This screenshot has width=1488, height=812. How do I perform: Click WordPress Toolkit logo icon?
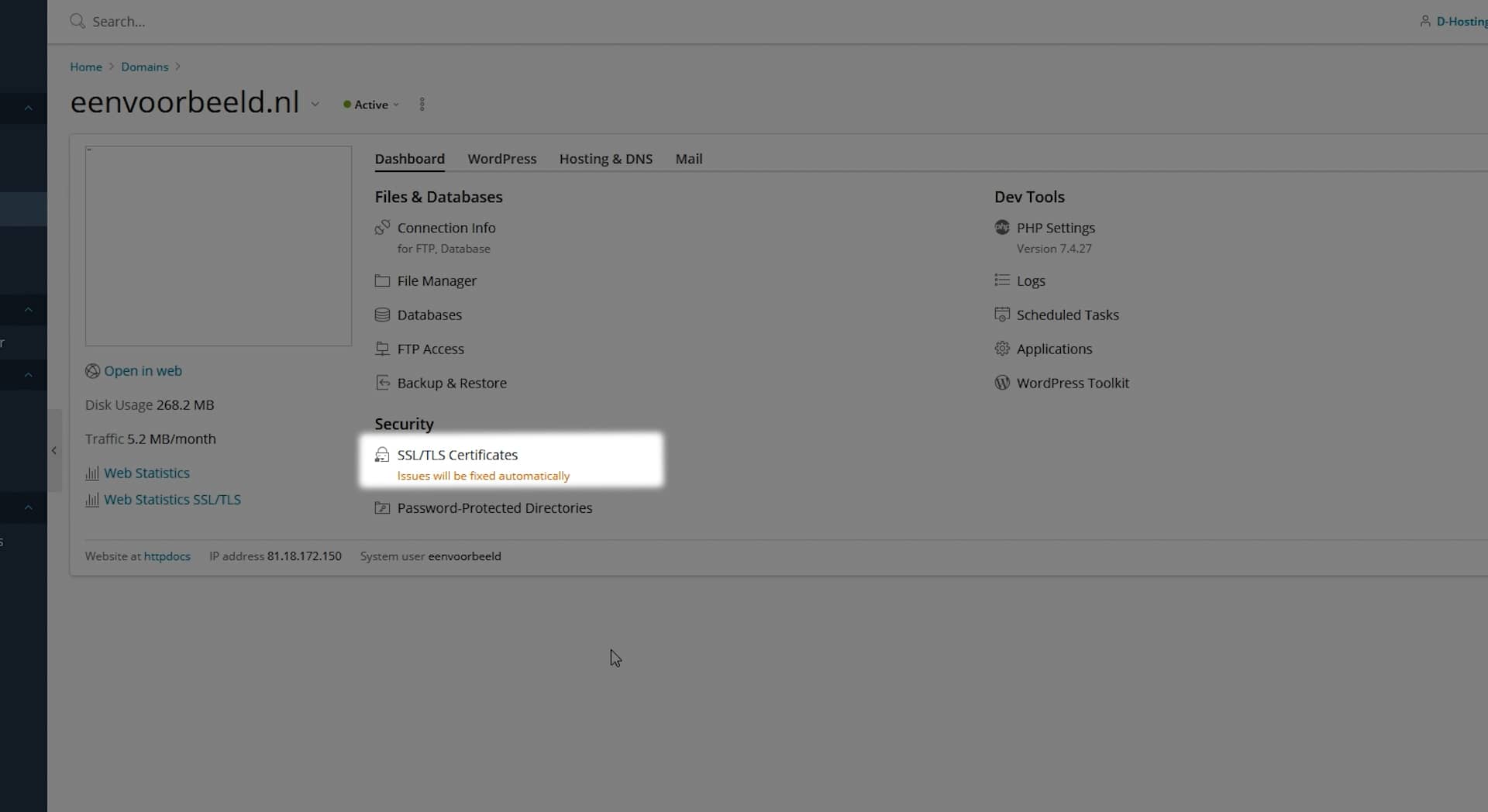pos(1002,383)
